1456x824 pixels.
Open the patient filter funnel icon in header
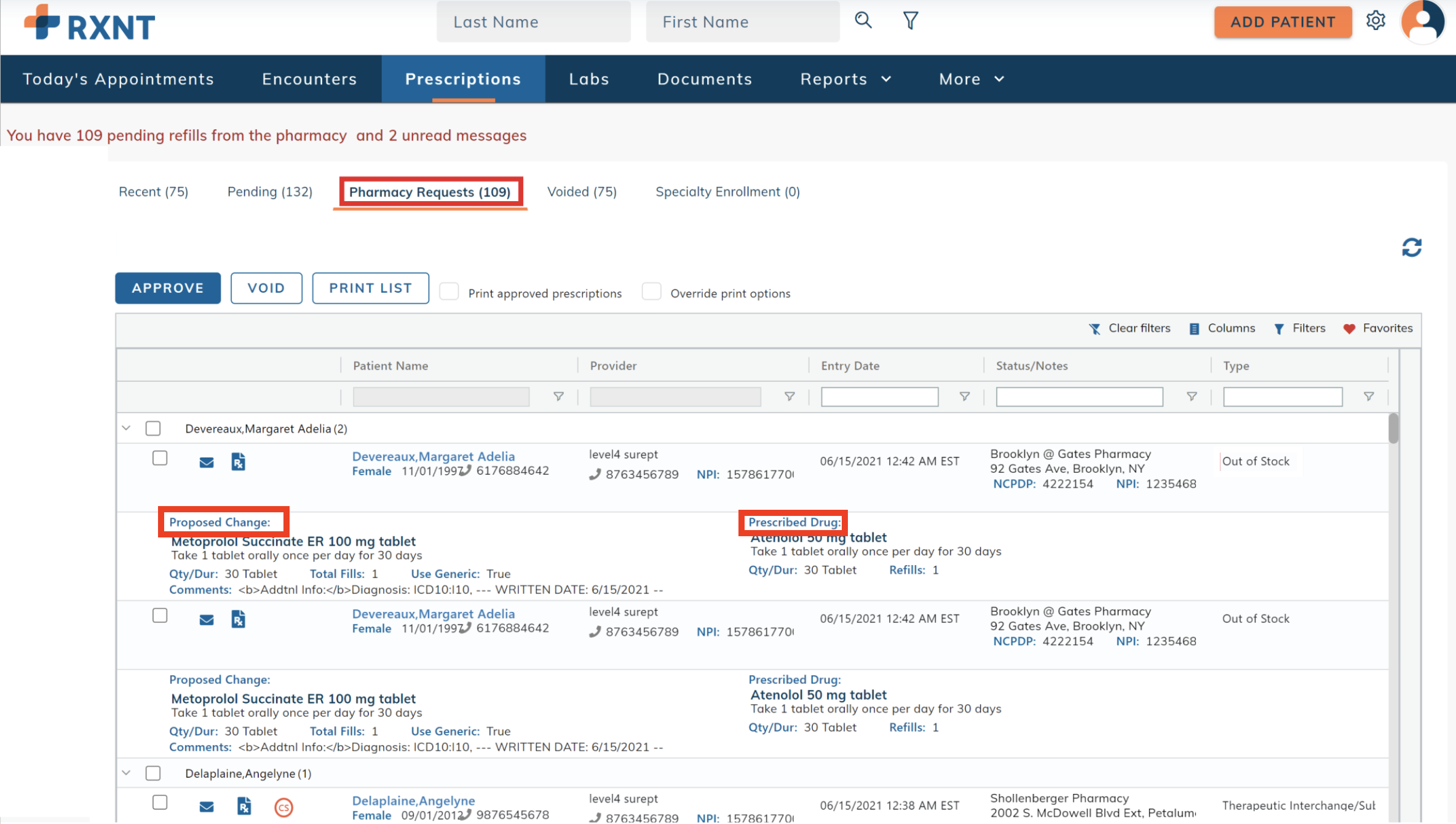tap(911, 21)
